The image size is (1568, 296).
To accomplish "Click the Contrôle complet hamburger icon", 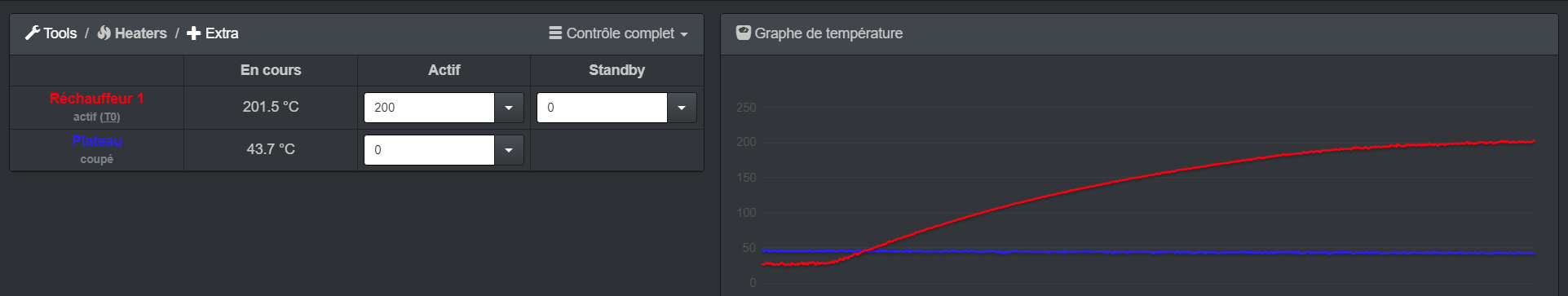I will (x=555, y=33).
